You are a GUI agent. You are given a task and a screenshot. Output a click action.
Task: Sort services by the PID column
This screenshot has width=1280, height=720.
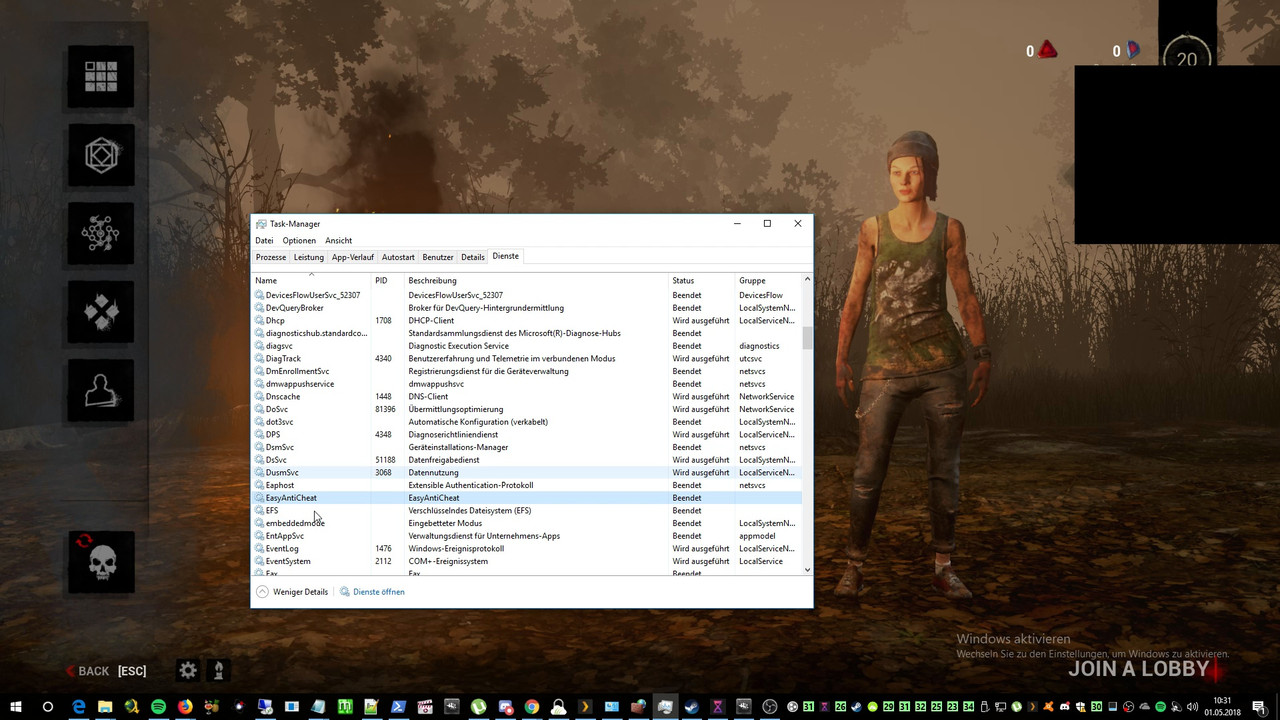pos(389,281)
